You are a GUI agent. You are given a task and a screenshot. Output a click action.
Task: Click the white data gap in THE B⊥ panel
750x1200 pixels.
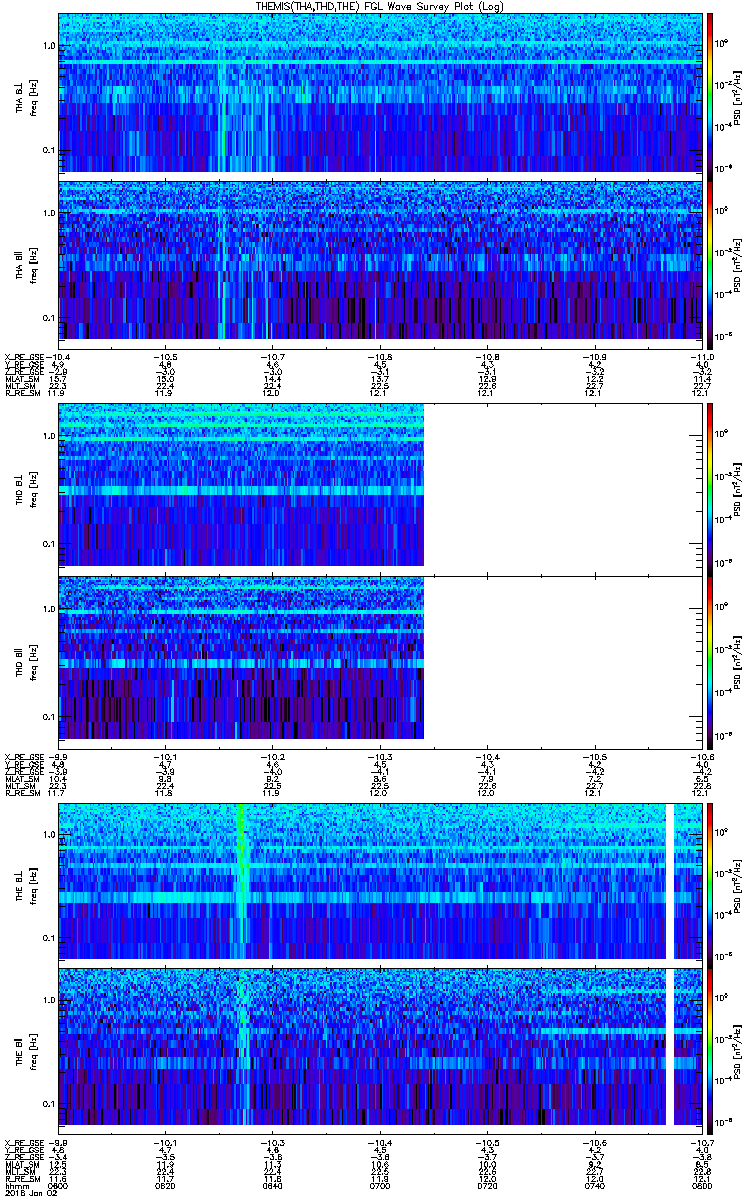pyautogui.click(x=670, y=881)
